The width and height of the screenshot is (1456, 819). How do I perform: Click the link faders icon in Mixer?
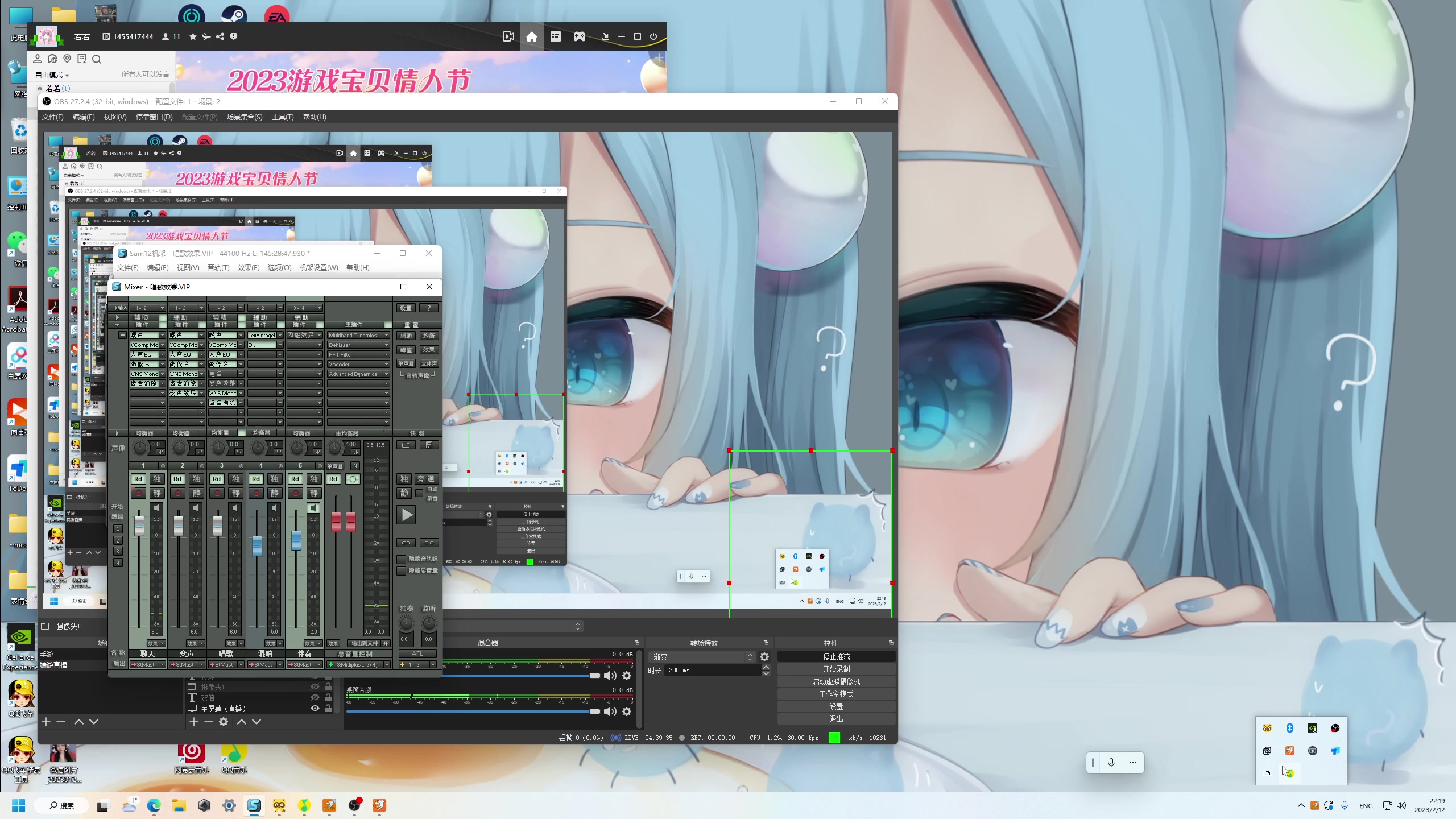[x=406, y=543]
